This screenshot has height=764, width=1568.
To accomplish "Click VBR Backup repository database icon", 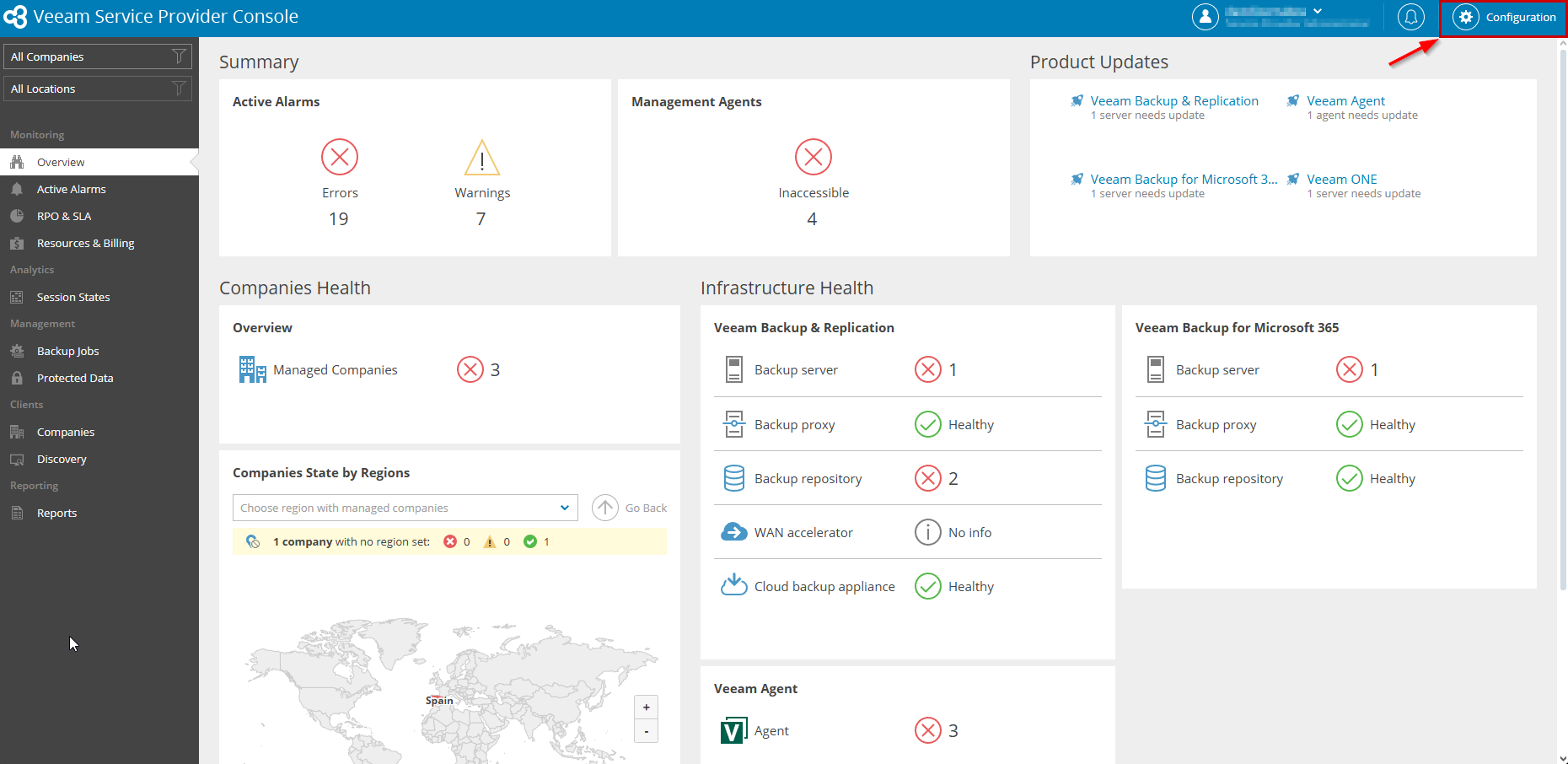I will pos(734,478).
